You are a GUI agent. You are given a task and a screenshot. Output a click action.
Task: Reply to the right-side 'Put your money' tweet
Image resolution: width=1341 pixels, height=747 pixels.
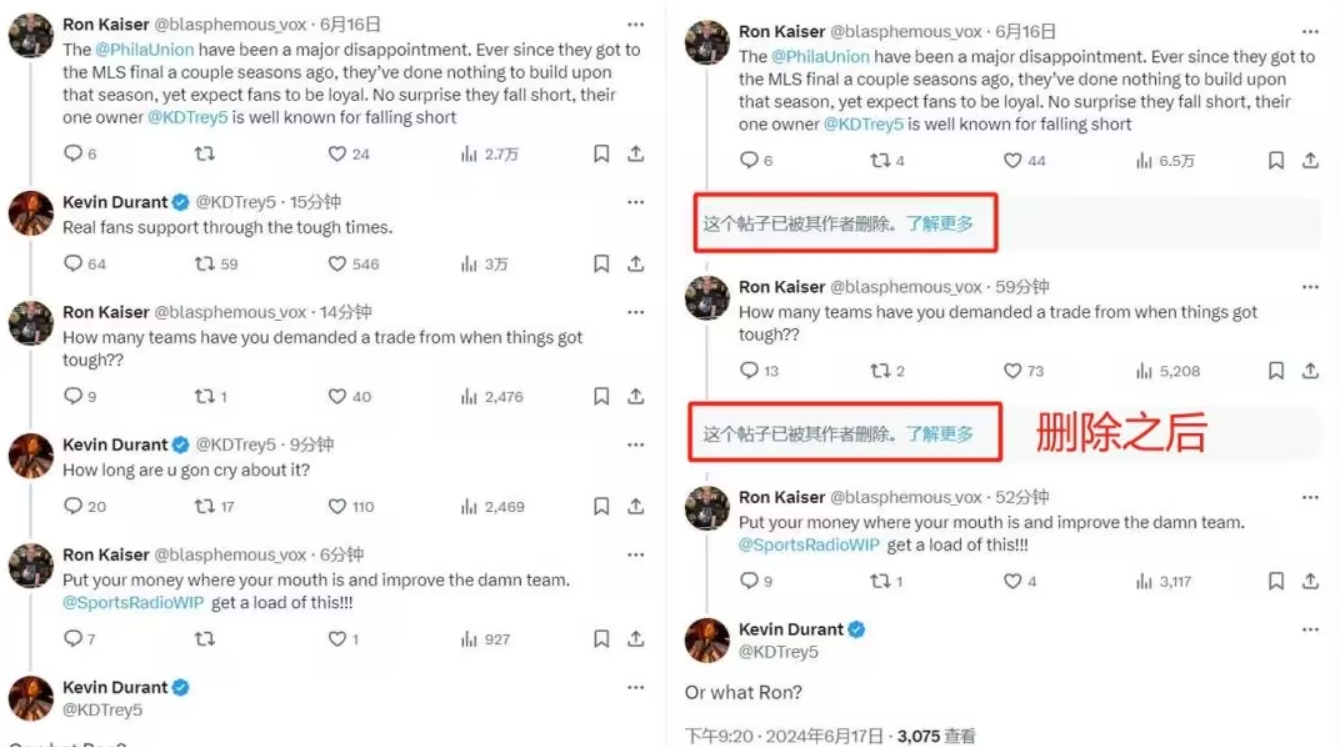click(x=749, y=581)
